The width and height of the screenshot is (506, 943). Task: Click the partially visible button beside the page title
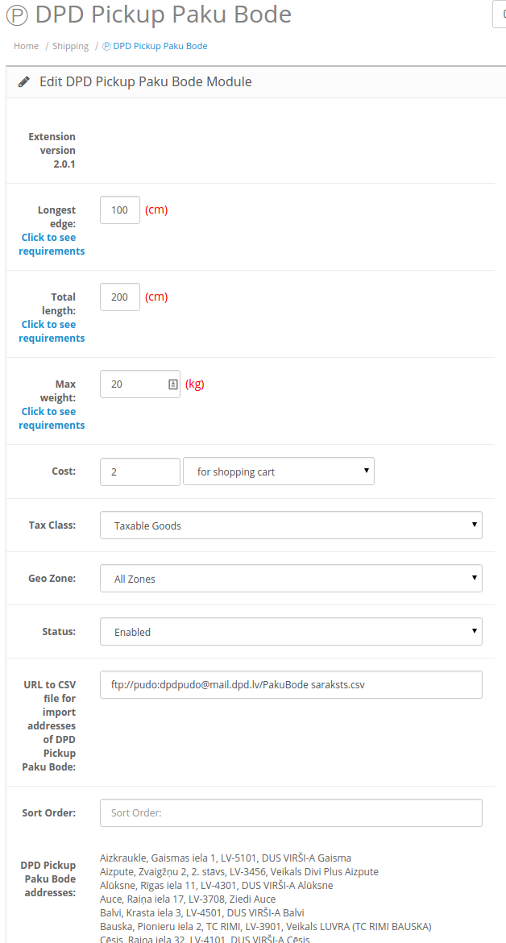499,14
